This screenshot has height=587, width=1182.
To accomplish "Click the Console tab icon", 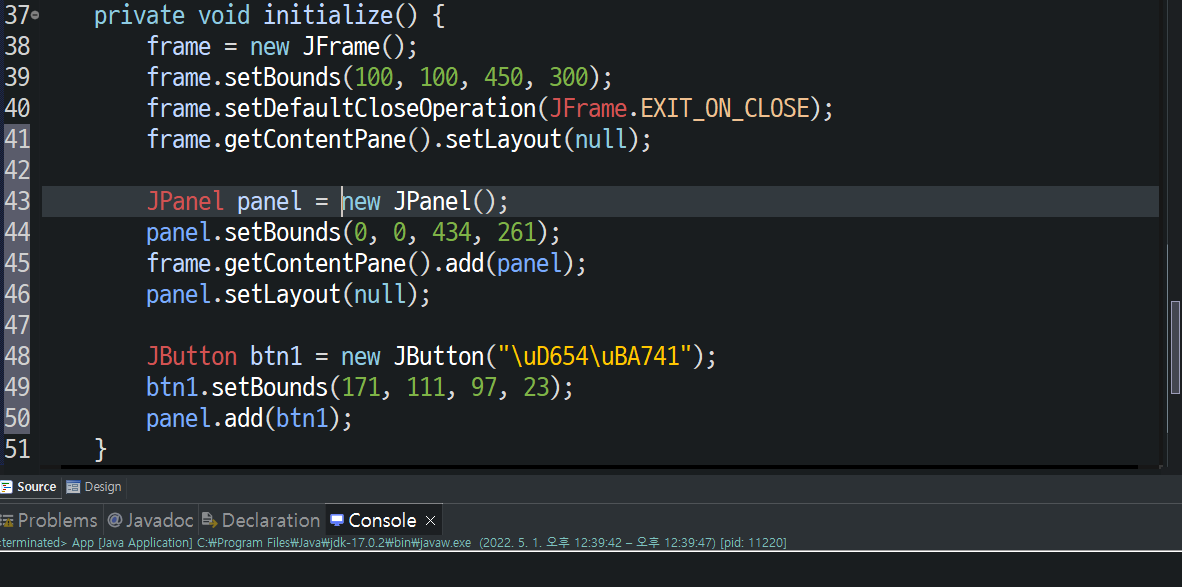I will (x=337, y=521).
